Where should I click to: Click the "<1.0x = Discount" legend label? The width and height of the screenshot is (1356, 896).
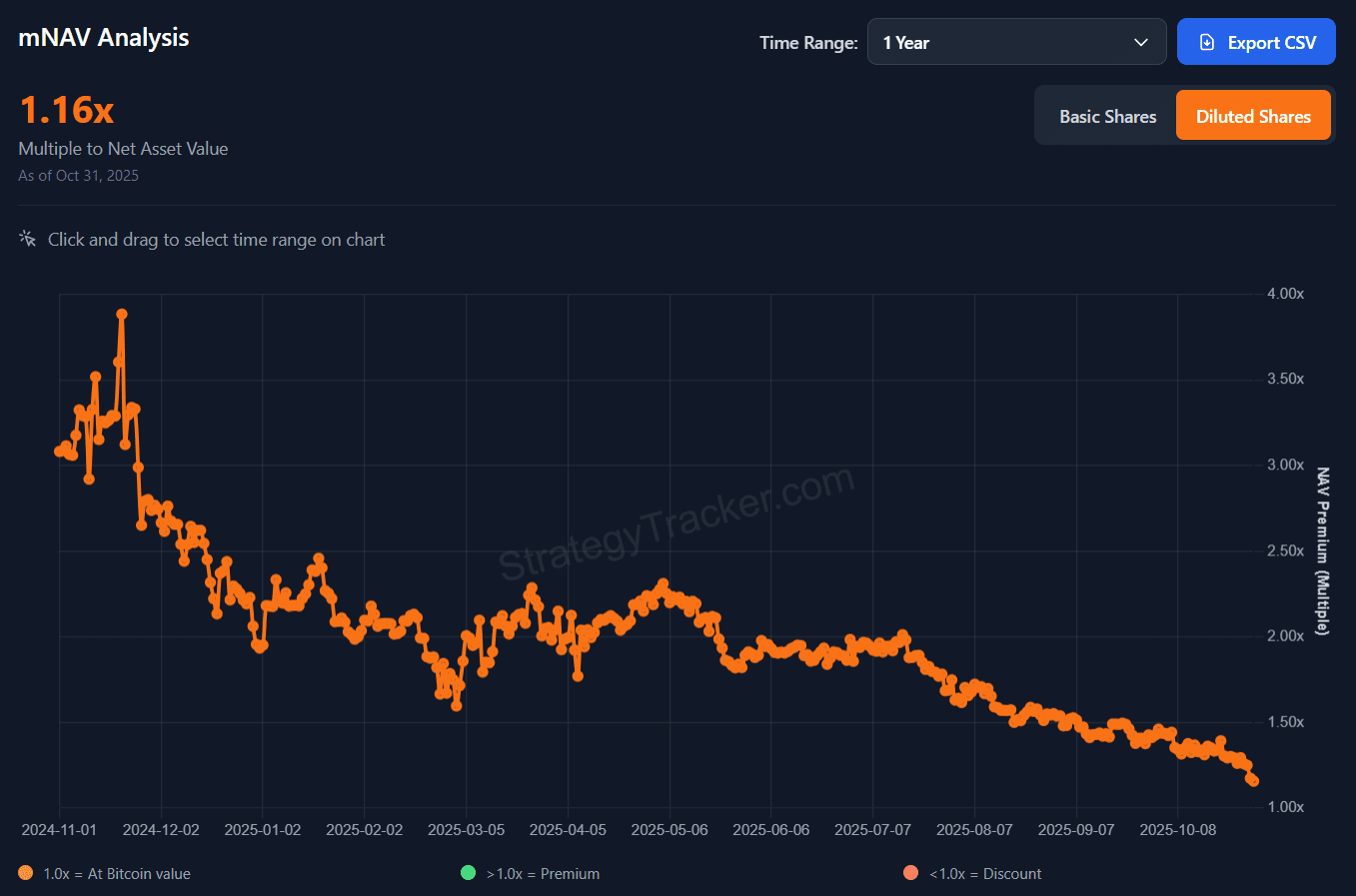coord(985,874)
